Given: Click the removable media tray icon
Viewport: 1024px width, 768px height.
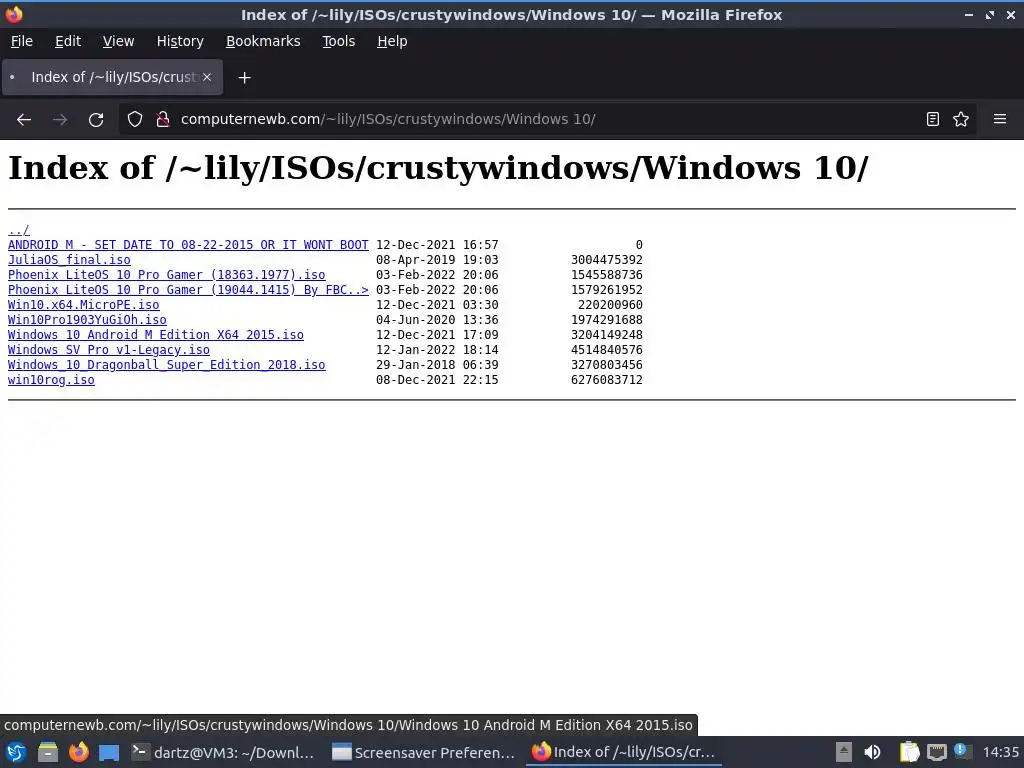Looking at the screenshot, I should 844,752.
